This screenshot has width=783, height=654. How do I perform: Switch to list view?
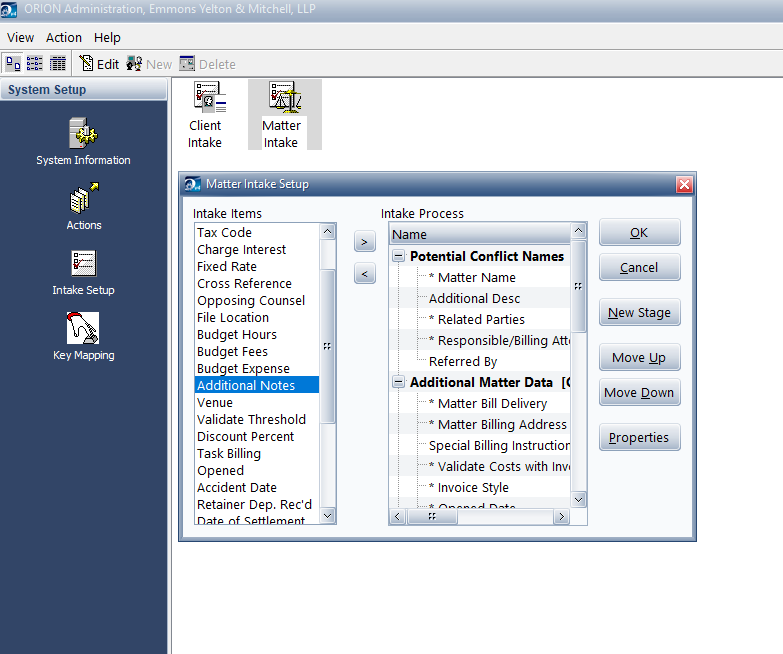pyautogui.click(x=34, y=64)
